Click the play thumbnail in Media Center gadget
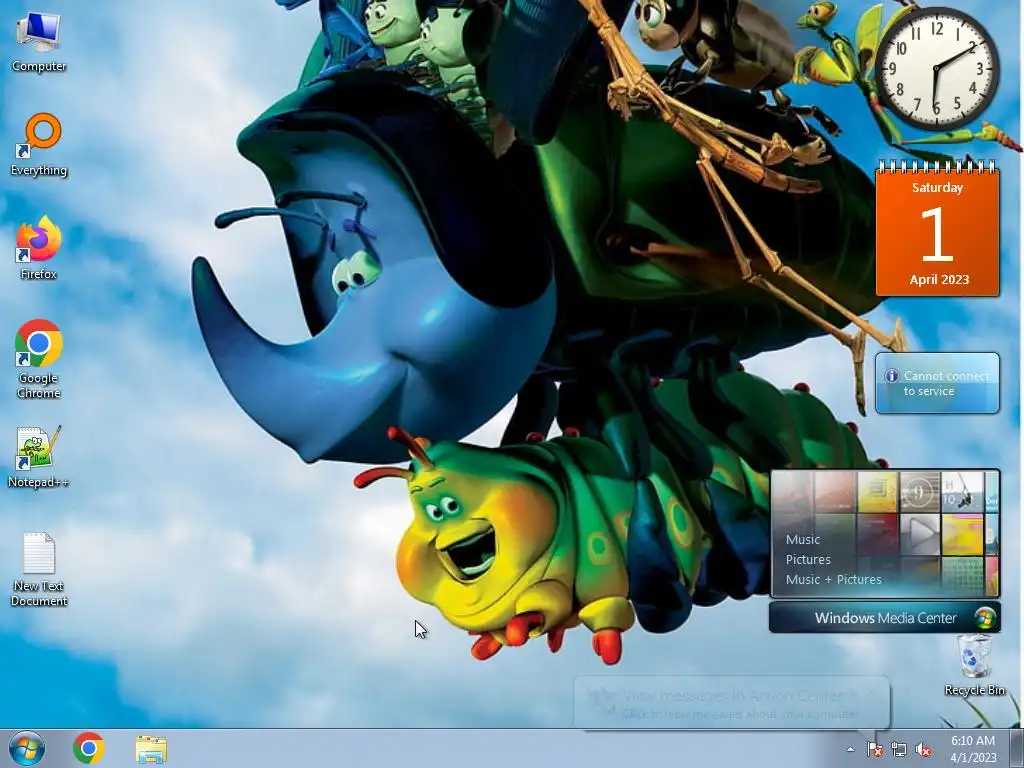The width and height of the screenshot is (1024, 768). 920,534
